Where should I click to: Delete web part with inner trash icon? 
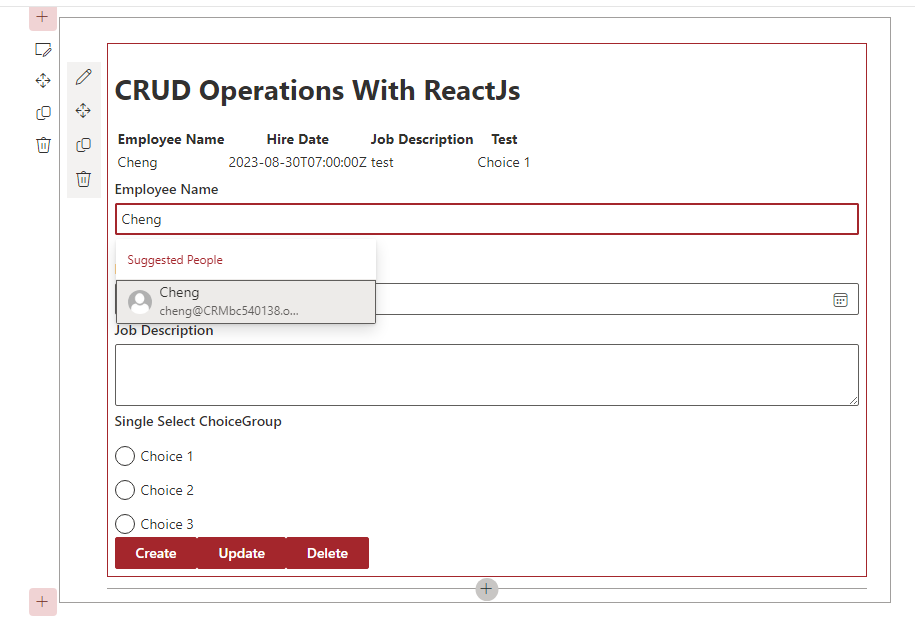83,179
